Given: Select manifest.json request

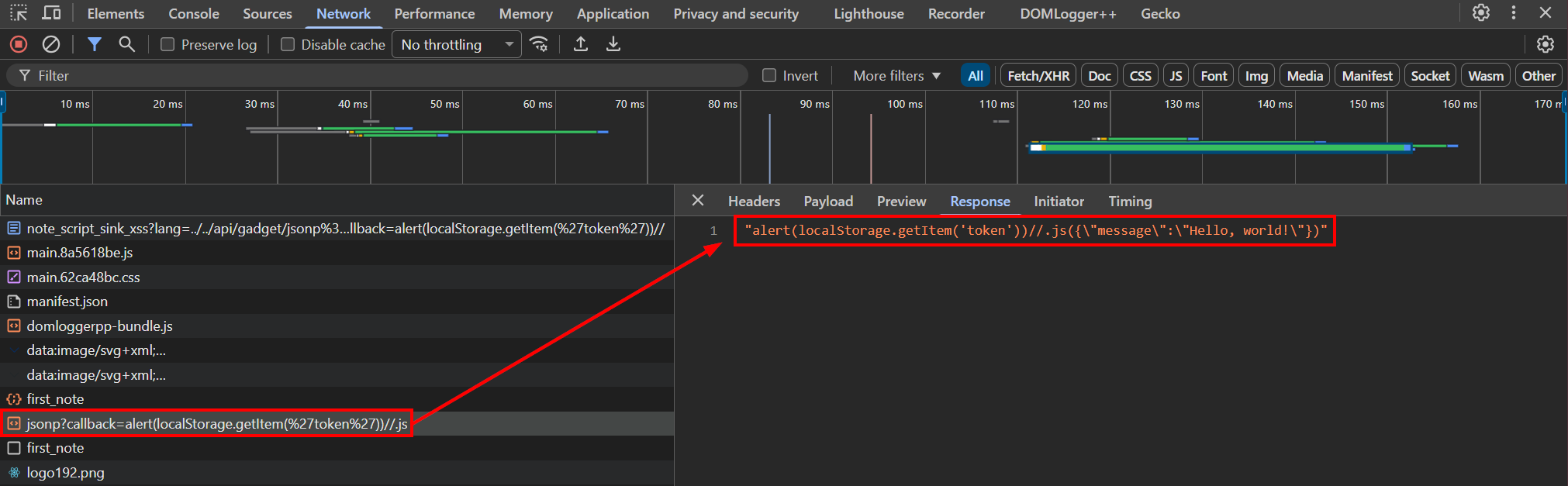Looking at the screenshot, I should [337, 302].
